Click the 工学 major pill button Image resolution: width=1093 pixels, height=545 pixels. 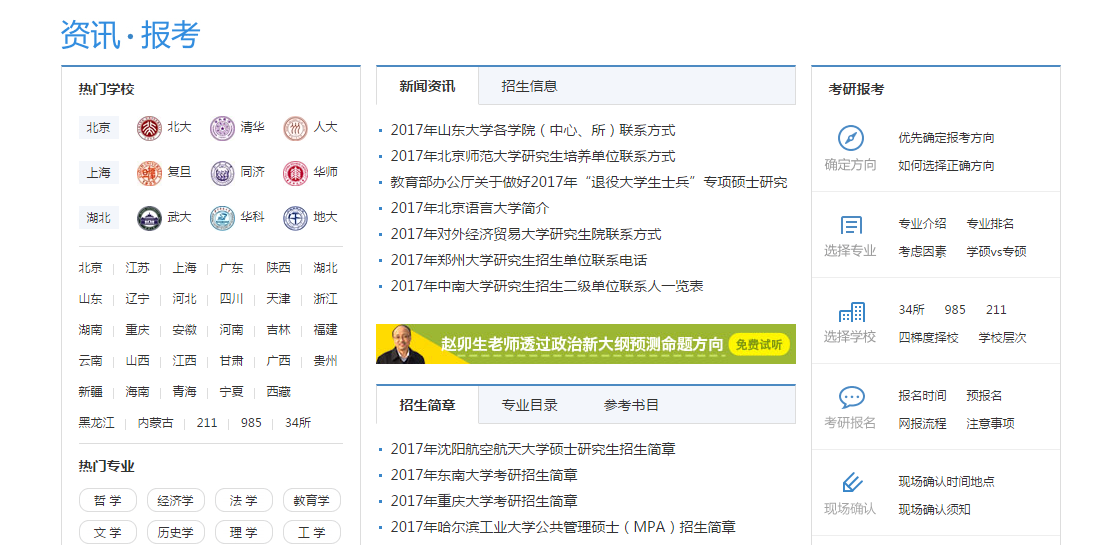point(312,532)
